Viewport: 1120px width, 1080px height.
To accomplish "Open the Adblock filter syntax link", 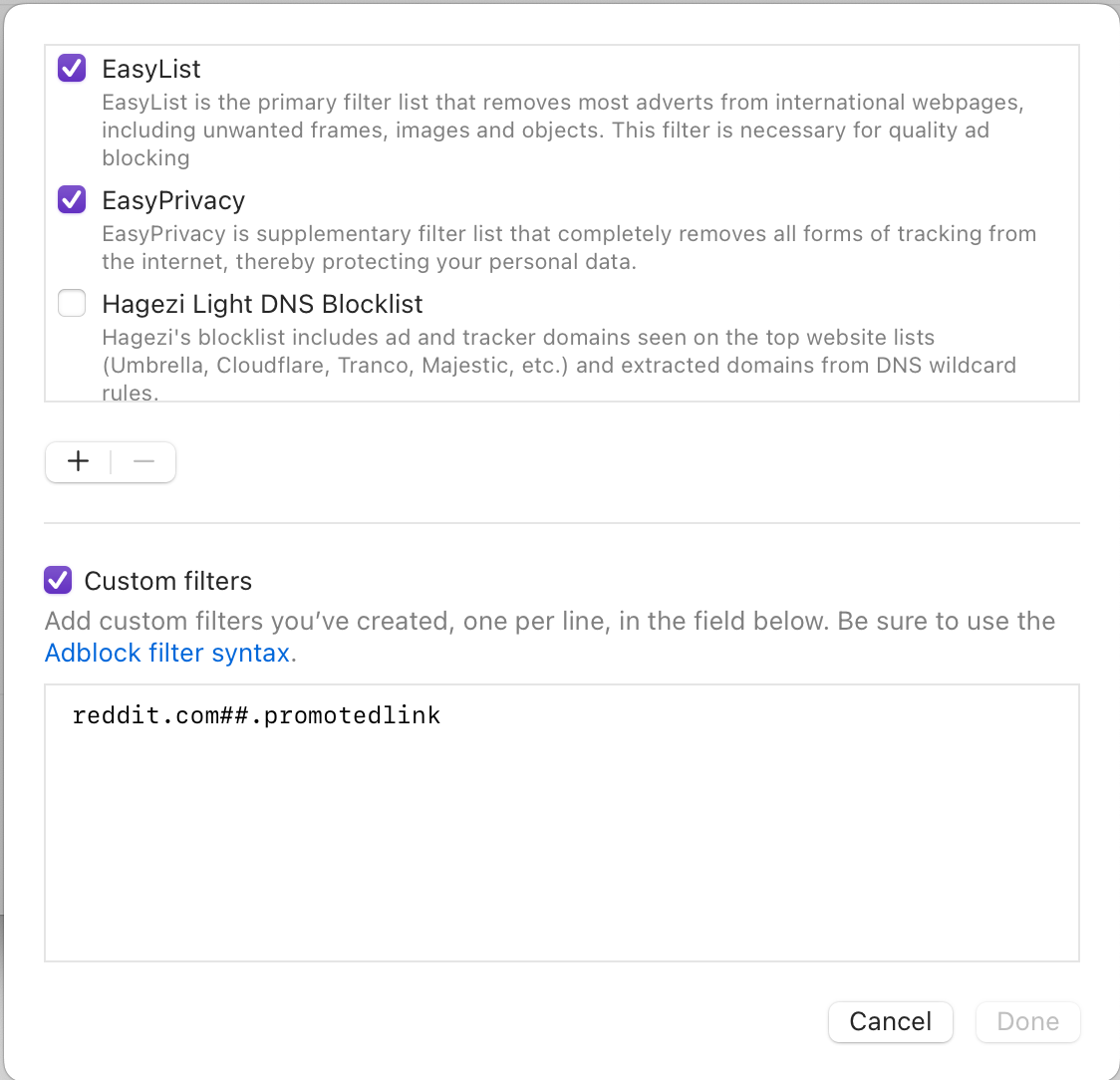I will pyautogui.click(x=167, y=653).
